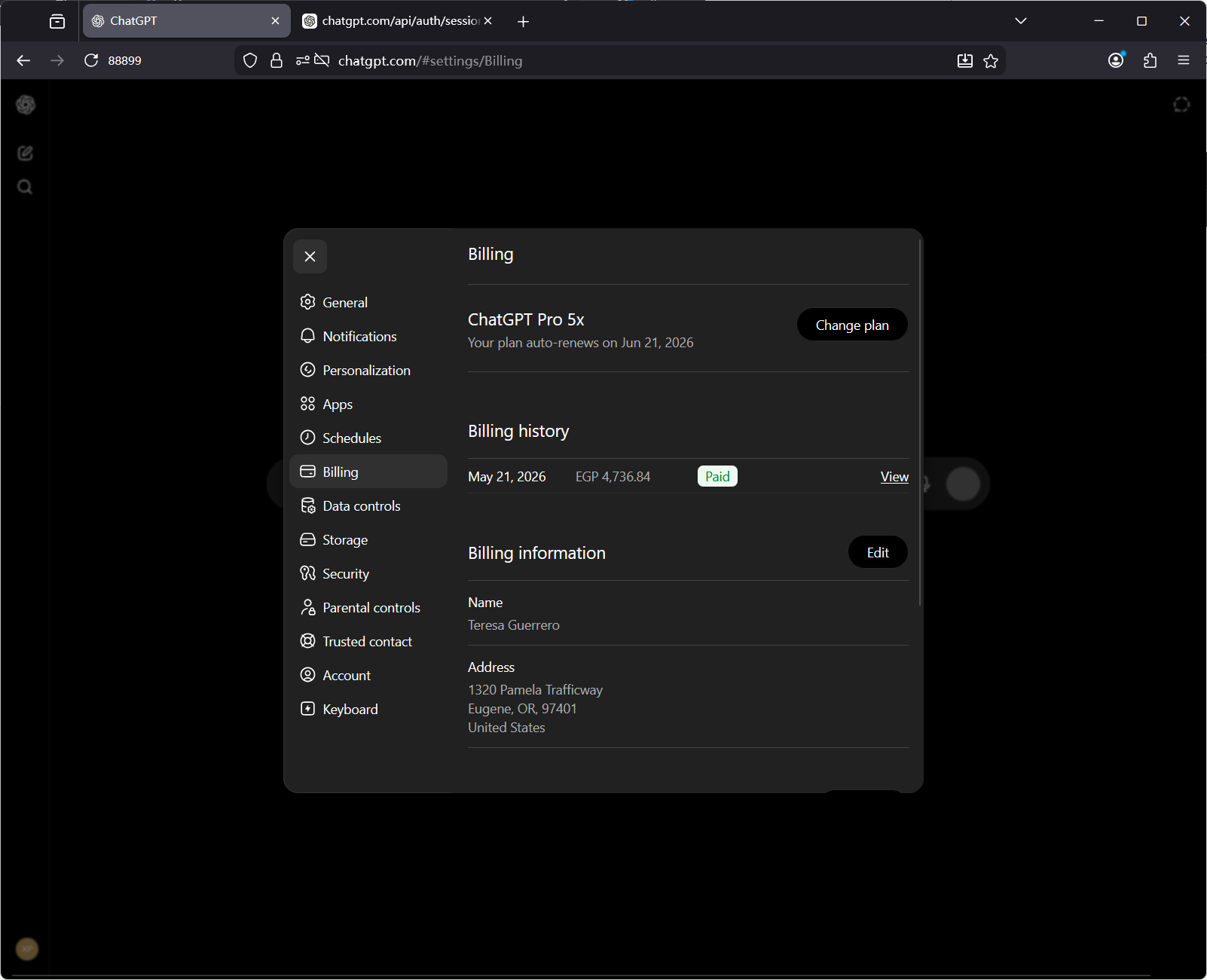
Task: Reload the page with the refresh icon
Action: coord(91,60)
